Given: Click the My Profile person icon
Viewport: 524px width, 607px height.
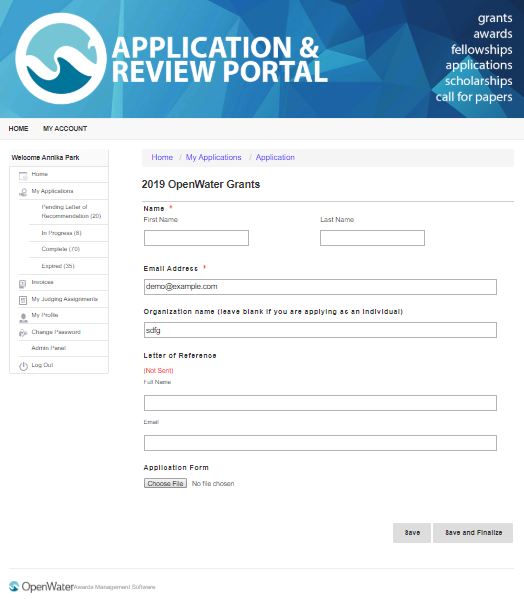Looking at the screenshot, I should coord(23,317).
